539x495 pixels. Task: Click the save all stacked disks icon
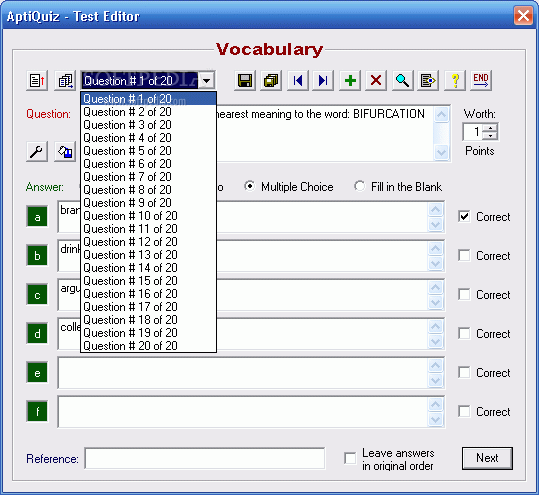pos(271,81)
